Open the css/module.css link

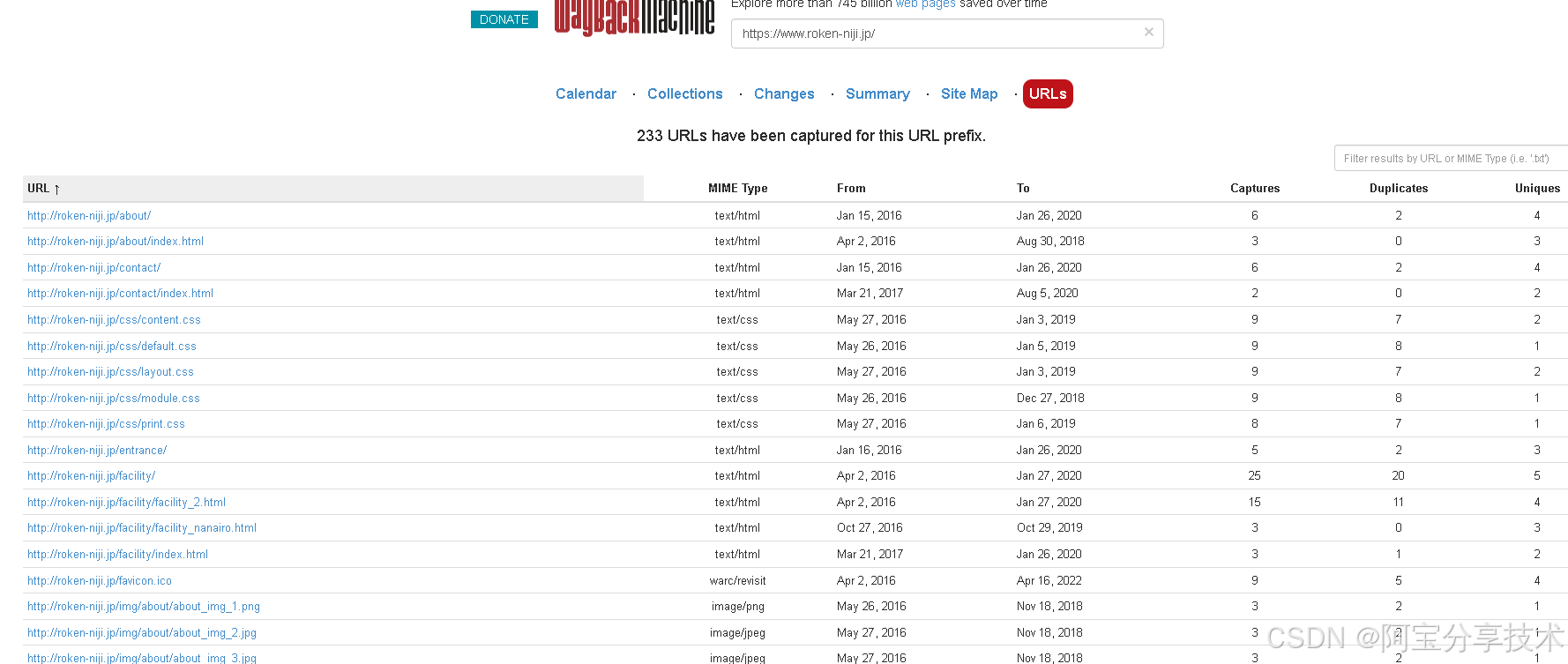pyautogui.click(x=114, y=398)
